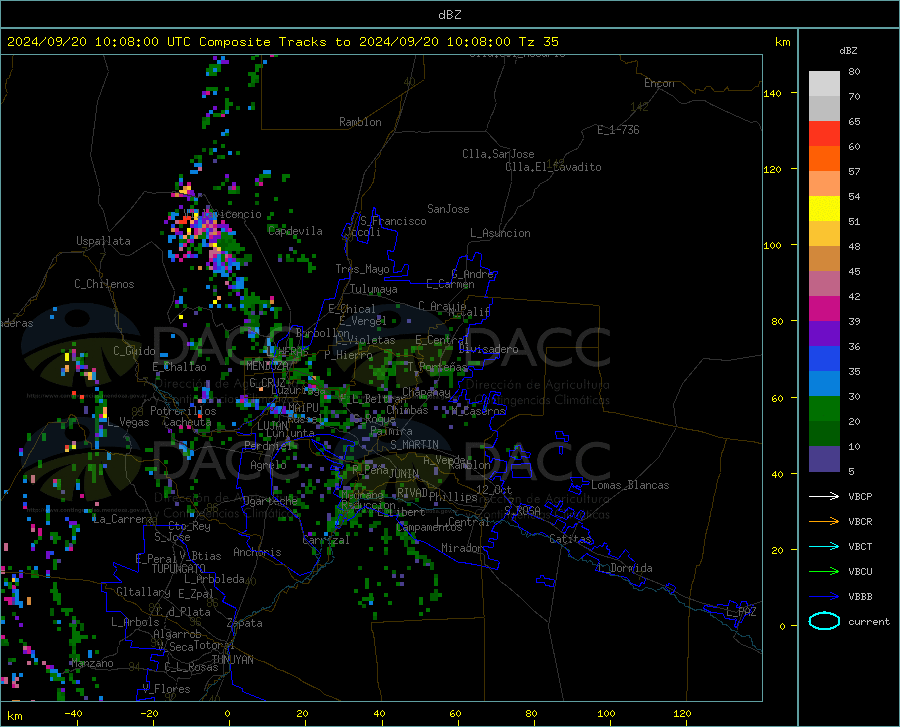Click the MENDOZA city label

[x=267, y=365]
